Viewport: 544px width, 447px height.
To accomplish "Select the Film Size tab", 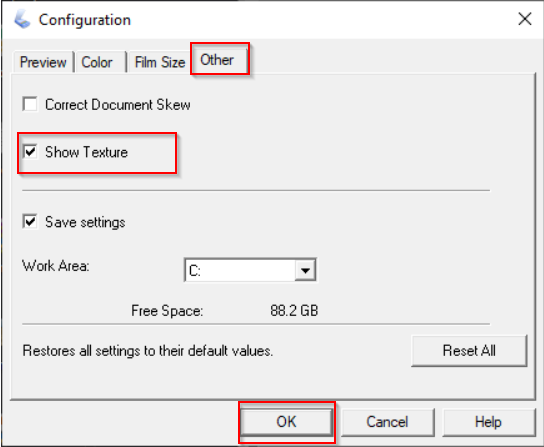I will [x=159, y=62].
